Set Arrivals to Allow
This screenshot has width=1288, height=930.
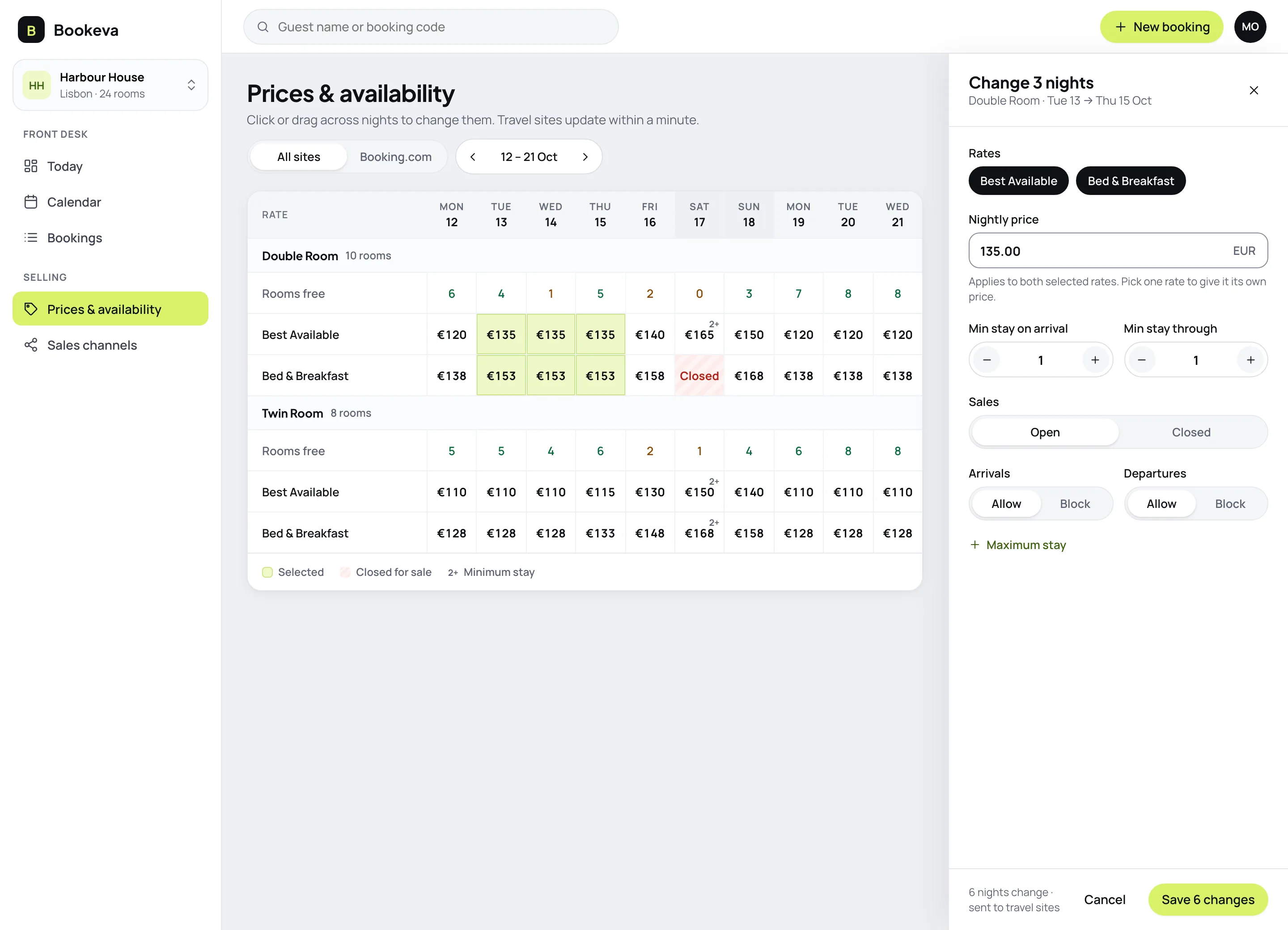(x=1006, y=503)
